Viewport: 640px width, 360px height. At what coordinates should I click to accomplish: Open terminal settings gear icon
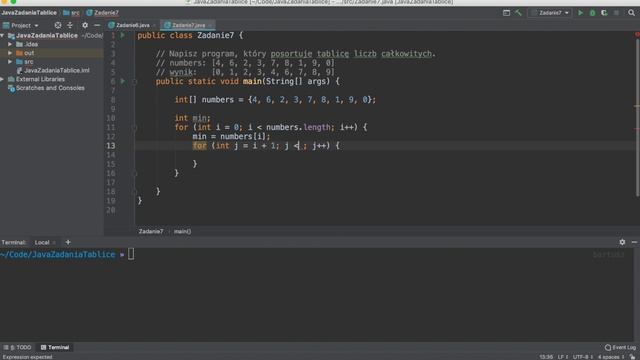(x=622, y=242)
